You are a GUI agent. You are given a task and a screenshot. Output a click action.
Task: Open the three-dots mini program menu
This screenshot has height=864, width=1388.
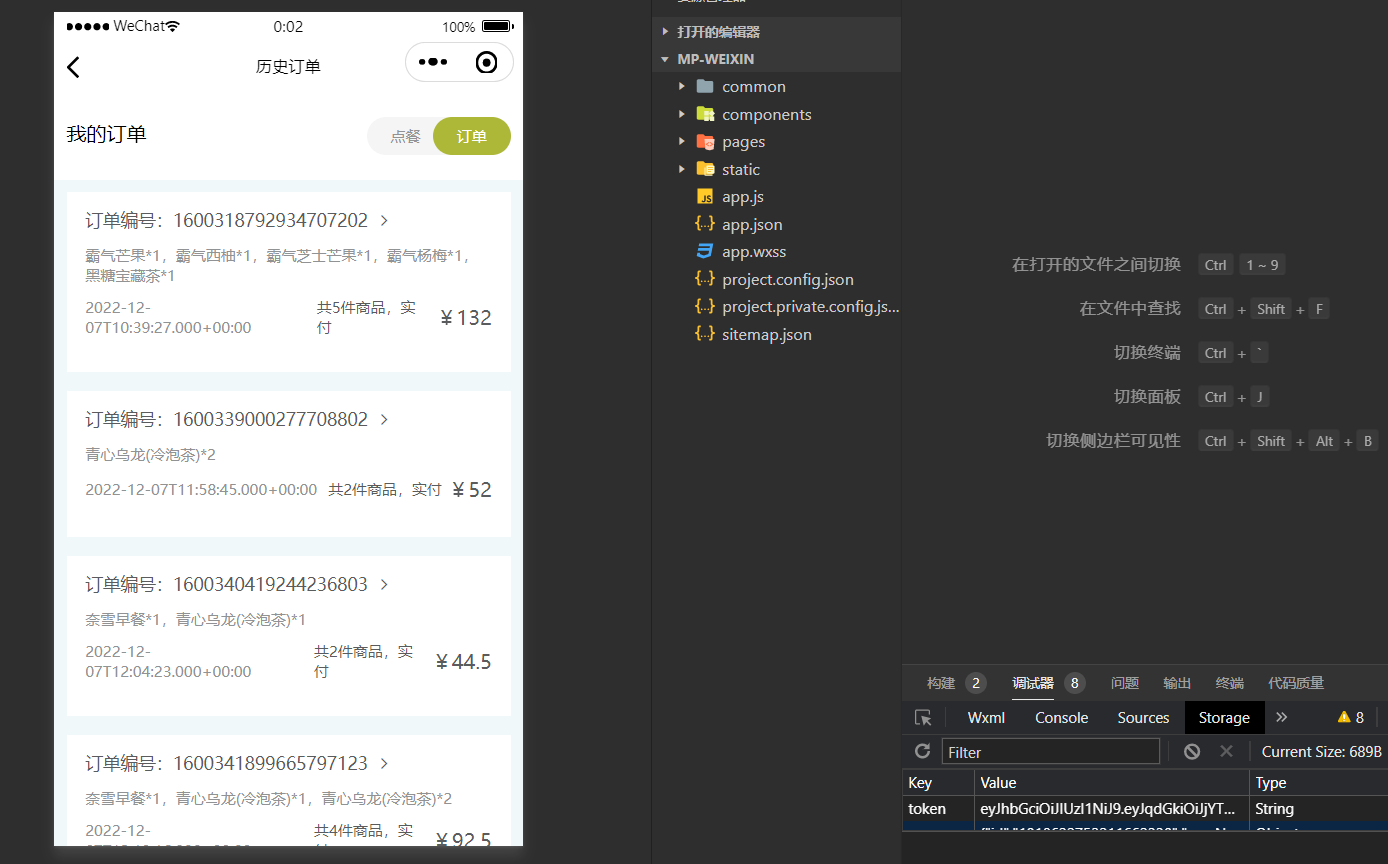point(433,62)
